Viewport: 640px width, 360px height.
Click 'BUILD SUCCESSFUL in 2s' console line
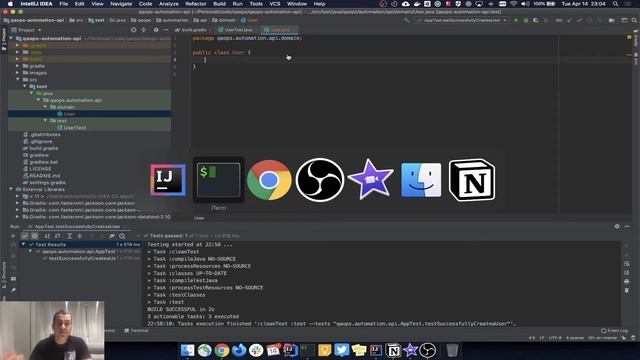point(181,309)
